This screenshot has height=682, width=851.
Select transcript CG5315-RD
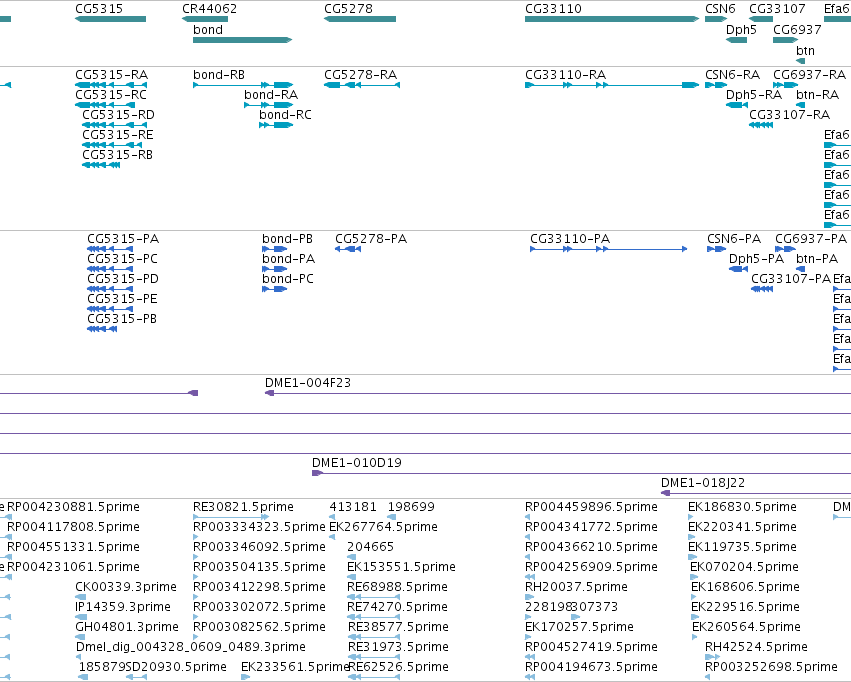115,125
